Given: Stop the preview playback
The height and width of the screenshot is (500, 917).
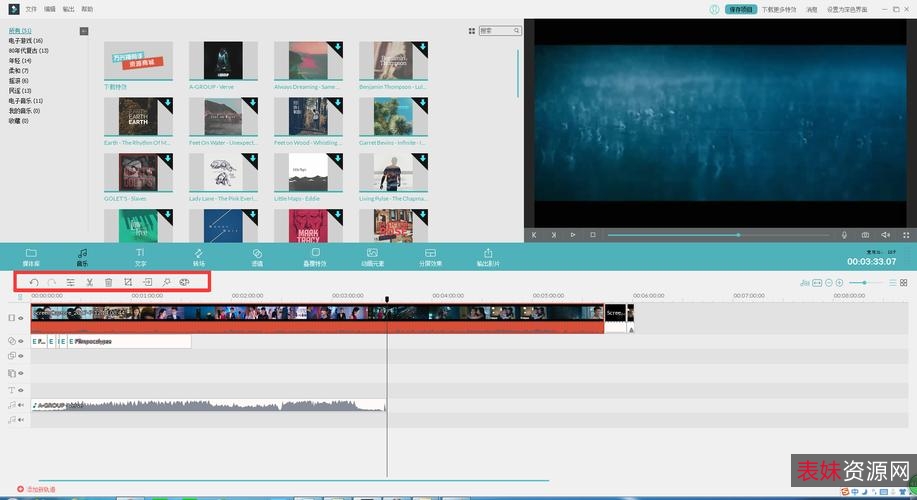Looking at the screenshot, I should (593, 235).
